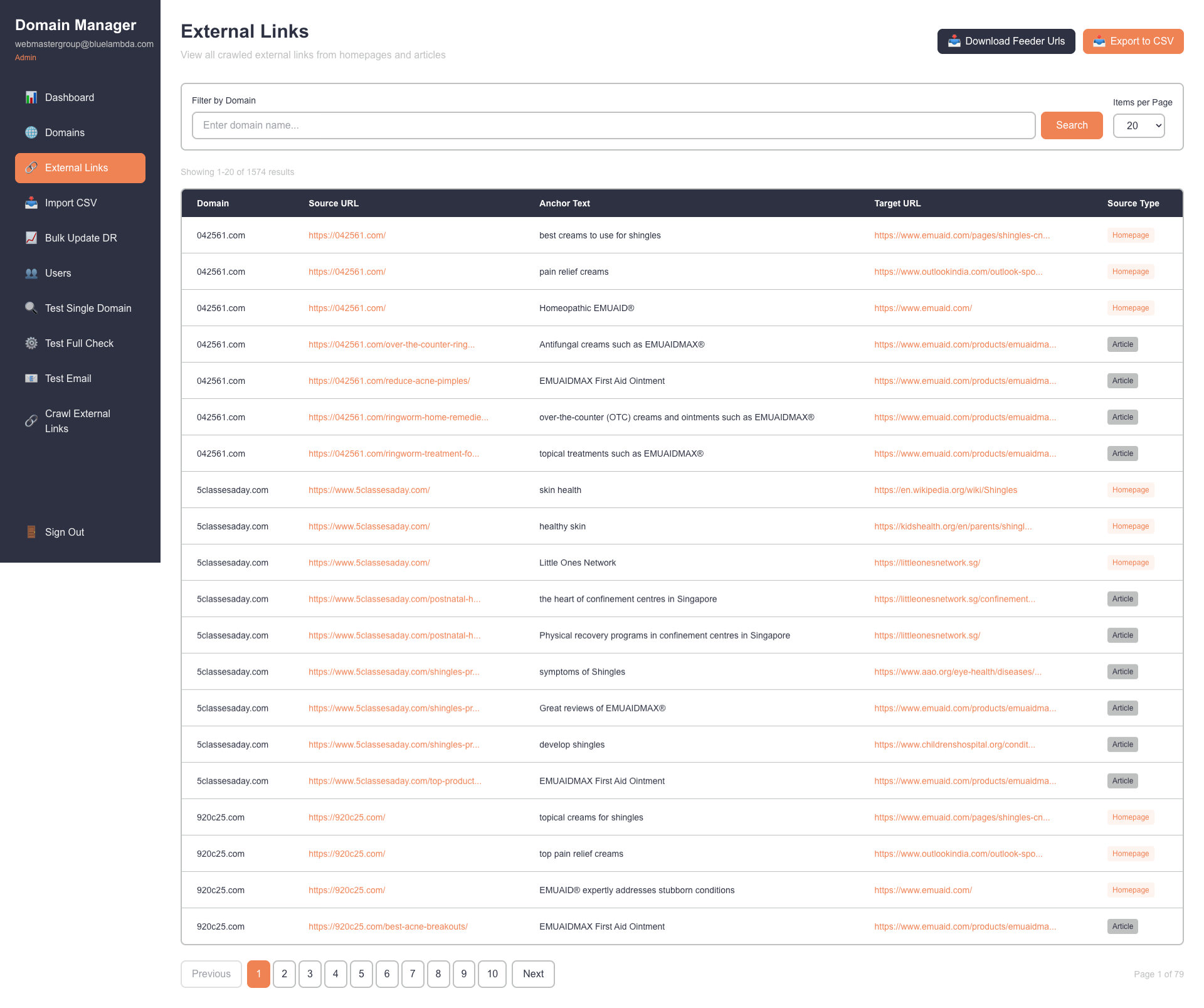Click the Test Single Domain magnifier icon
Viewport: 1204px width, 1008px height.
31,308
